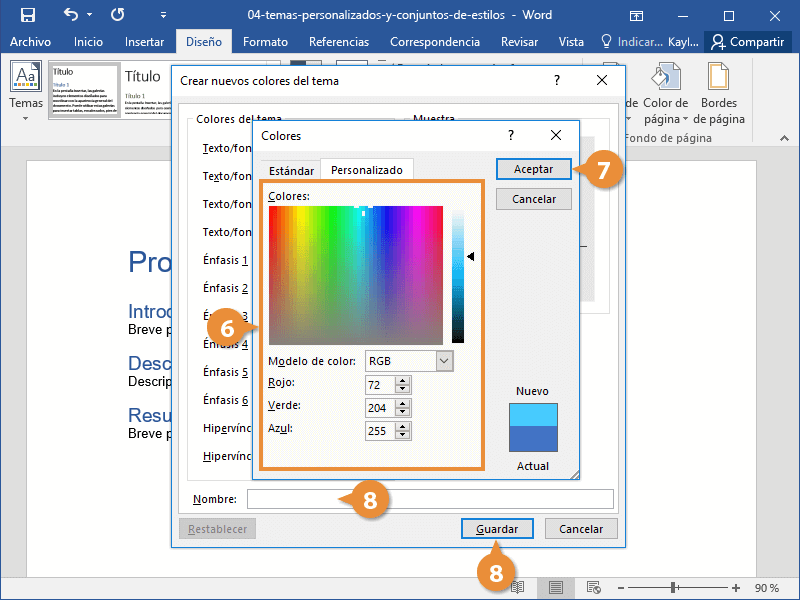Open the Vista ribbon tab
800x600 pixels.
571,42
